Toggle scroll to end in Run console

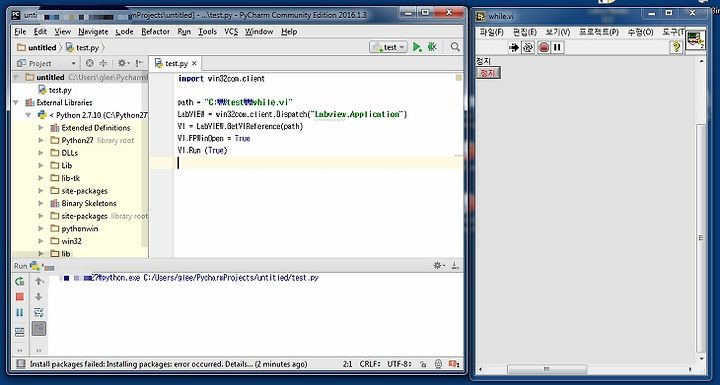(39, 328)
